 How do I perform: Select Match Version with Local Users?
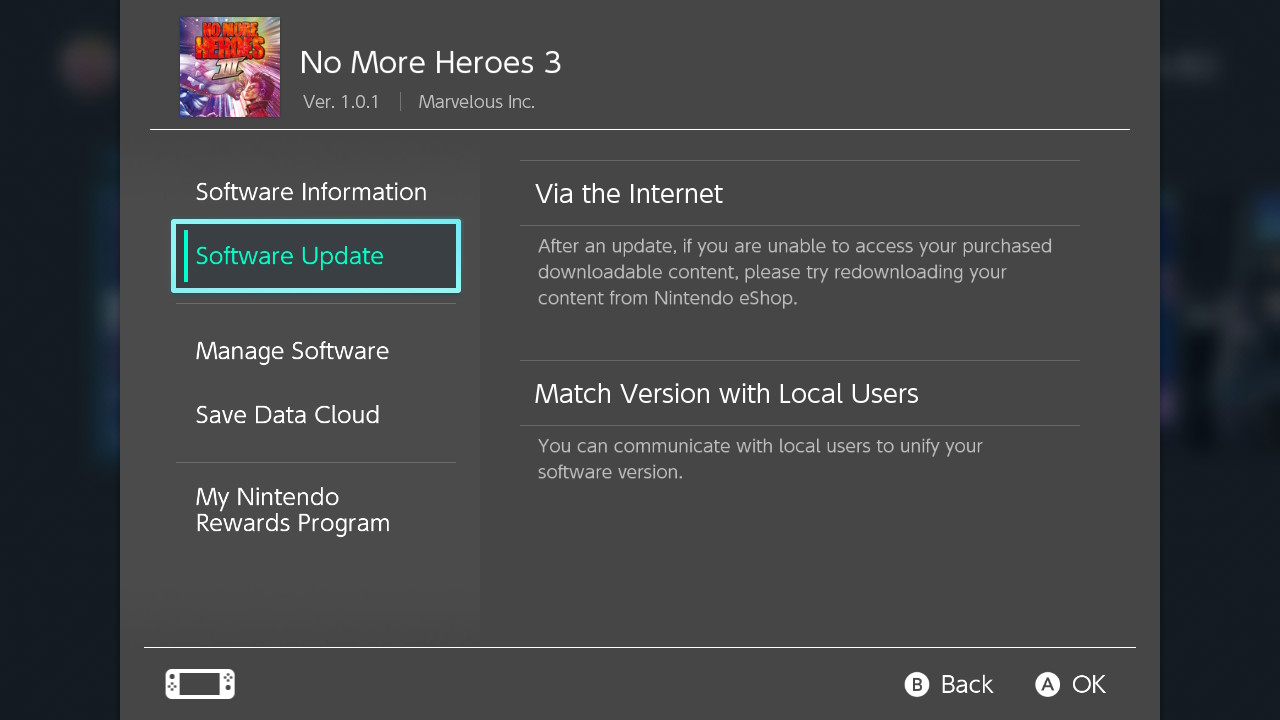coord(726,393)
